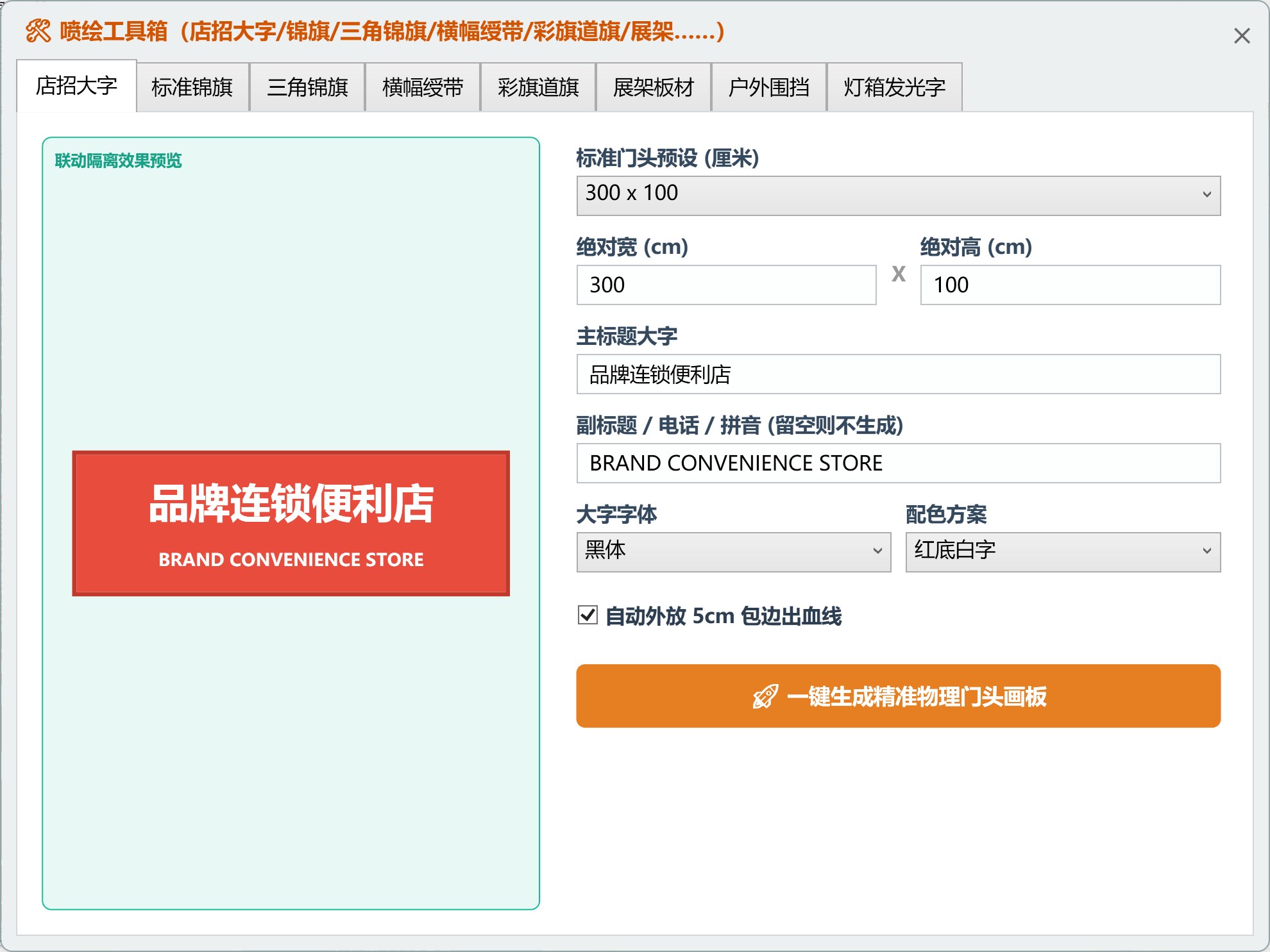Image resolution: width=1270 pixels, height=952 pixels.
Task: Click the 联动隔离效果预览 label
Action: (118, 160)
